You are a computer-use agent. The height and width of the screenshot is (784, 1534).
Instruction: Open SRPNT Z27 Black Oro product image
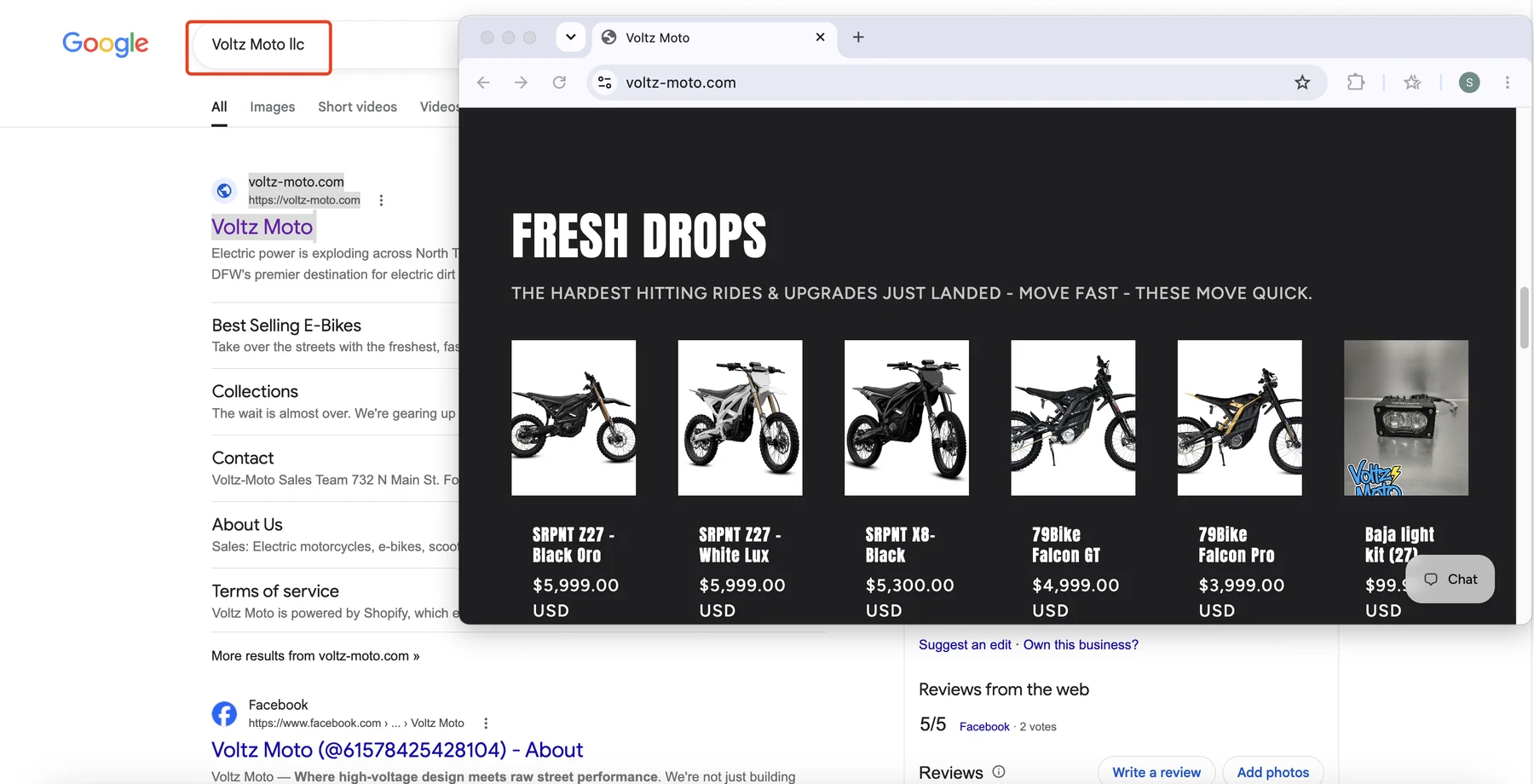point(574,418)
